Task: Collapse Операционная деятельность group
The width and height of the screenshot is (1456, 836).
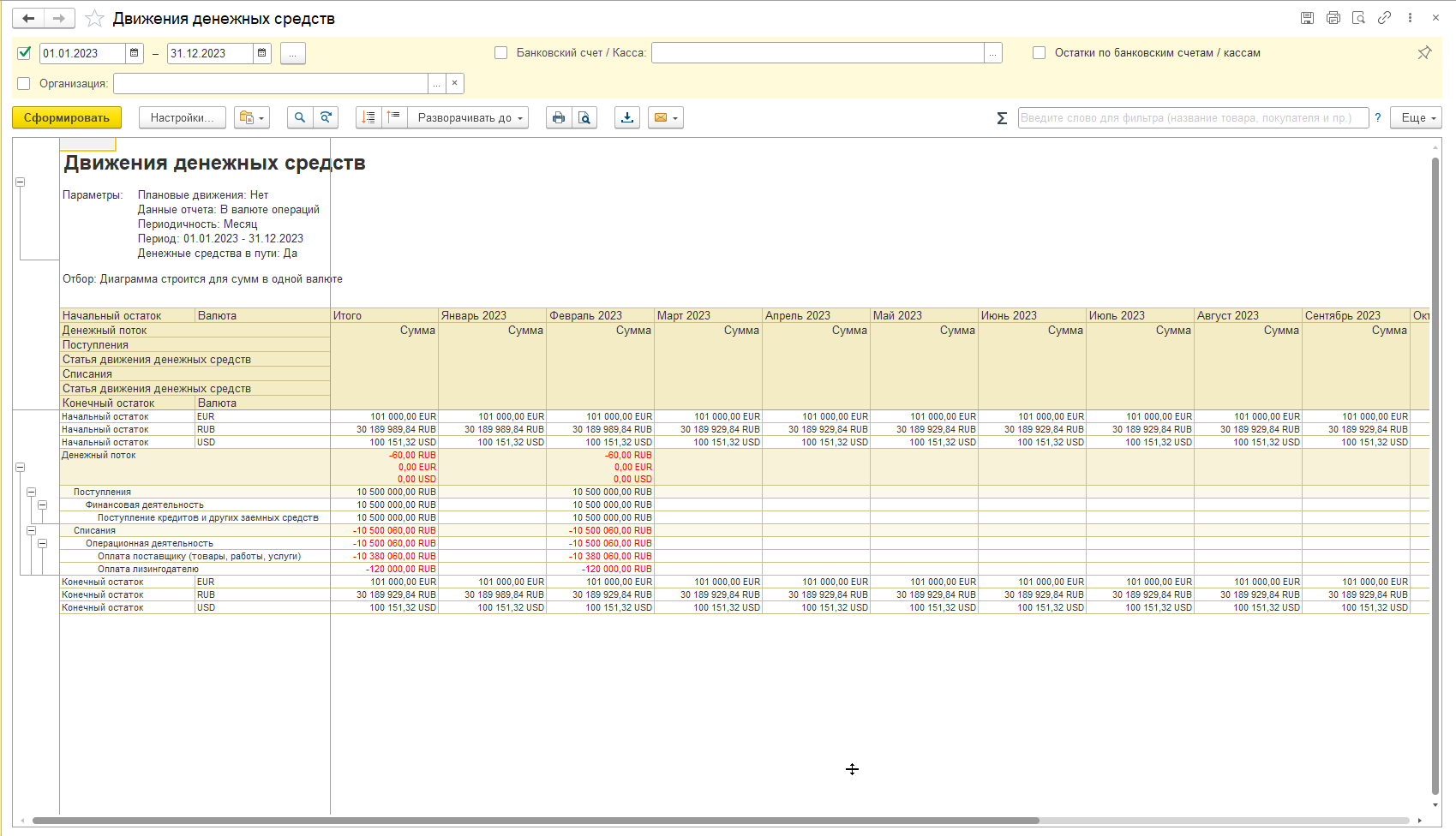Action: 42,543
